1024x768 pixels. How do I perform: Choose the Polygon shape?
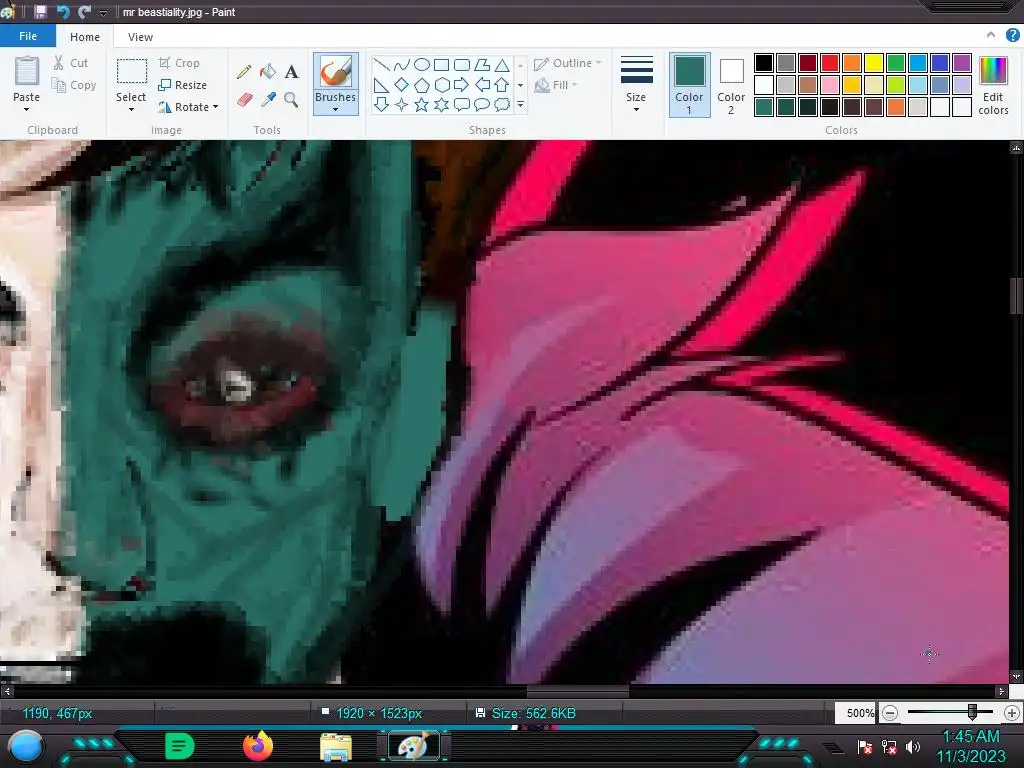coord(482,65)
